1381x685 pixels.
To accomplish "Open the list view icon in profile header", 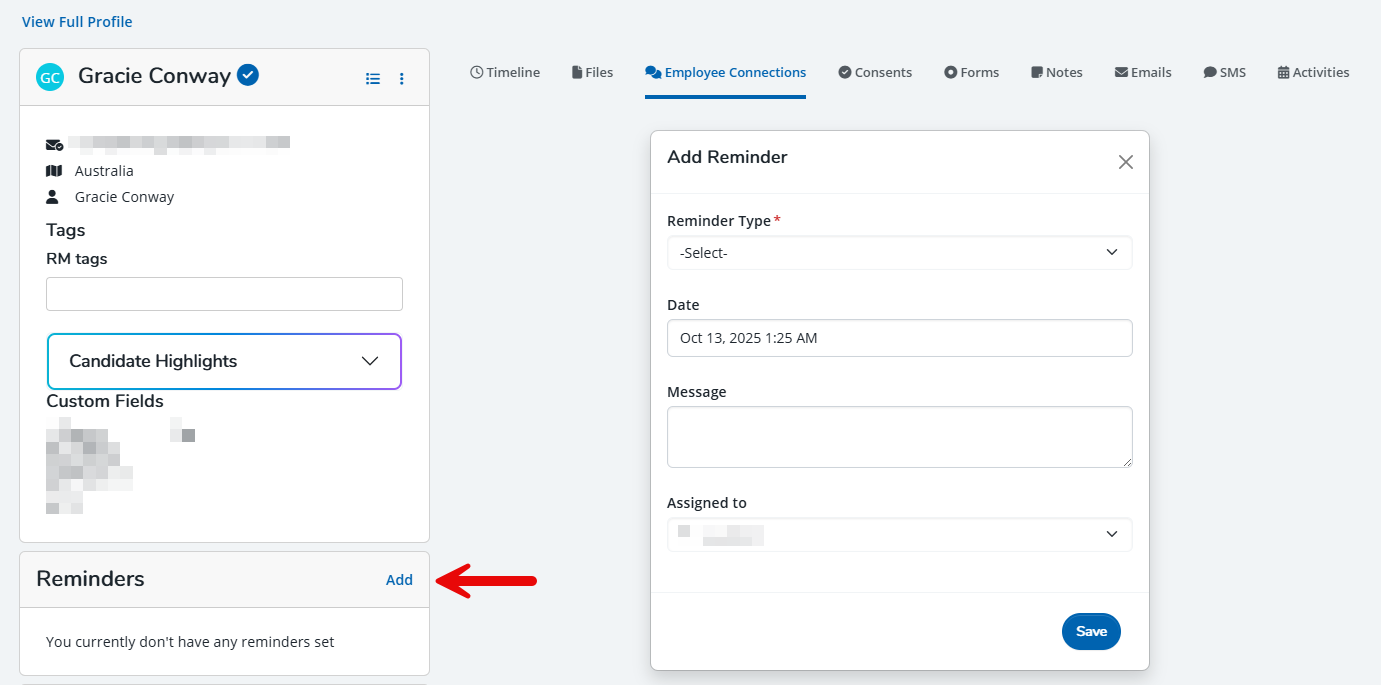I will click(373, 78).
